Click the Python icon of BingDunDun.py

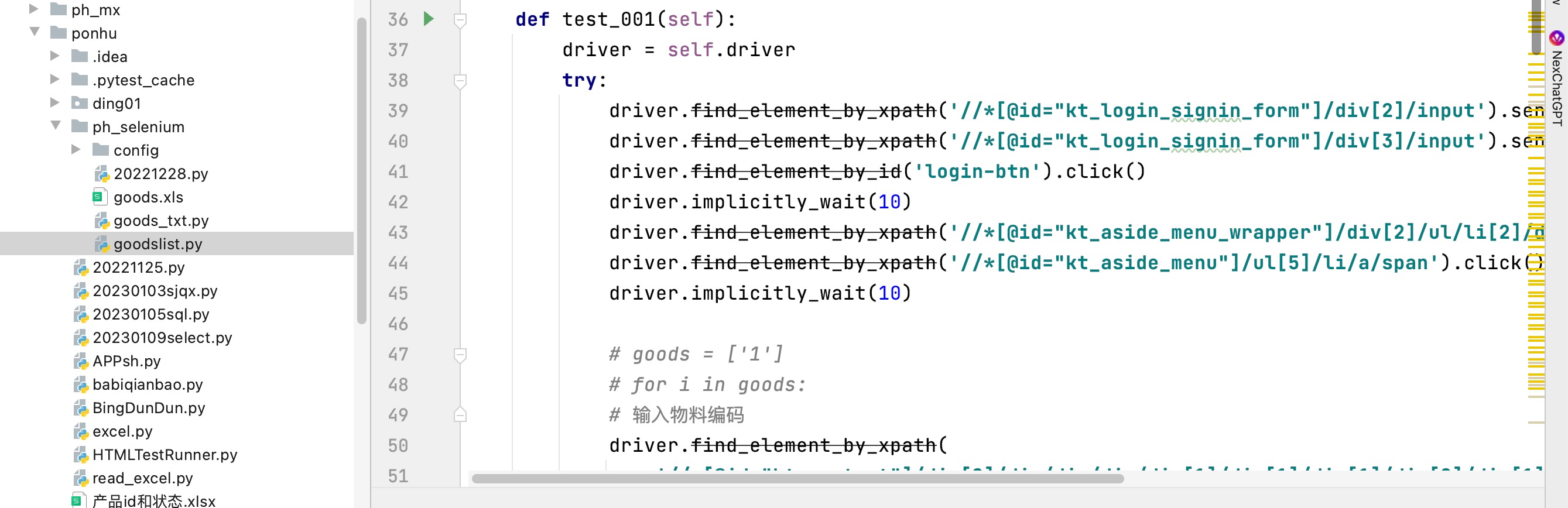point(80,407)
